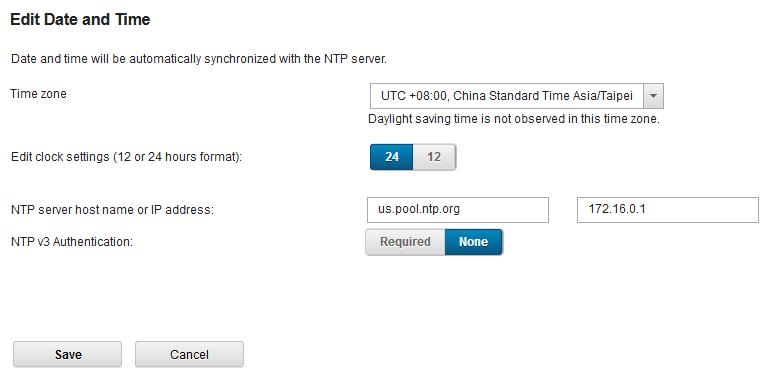Click the daylight saving time notice text
This screenshot has height=382, width=768.
coord(514,119)
